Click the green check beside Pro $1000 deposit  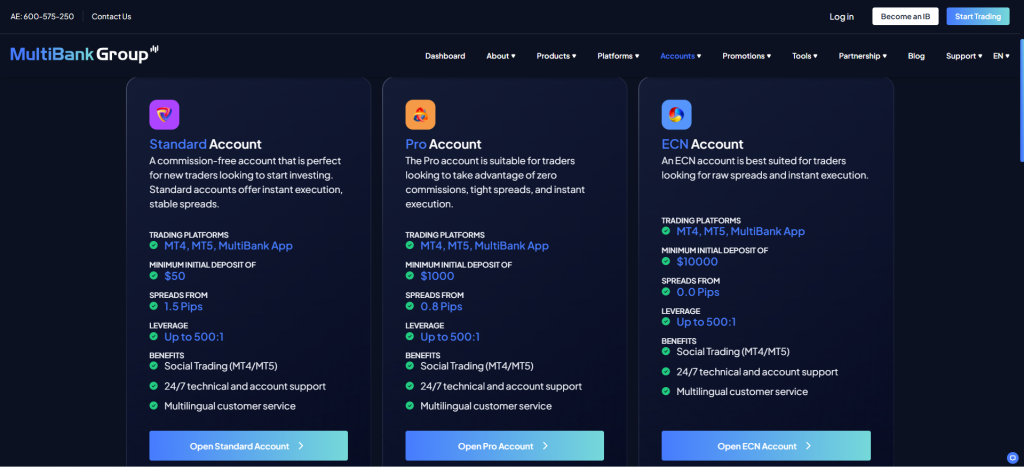coord(409,276)
